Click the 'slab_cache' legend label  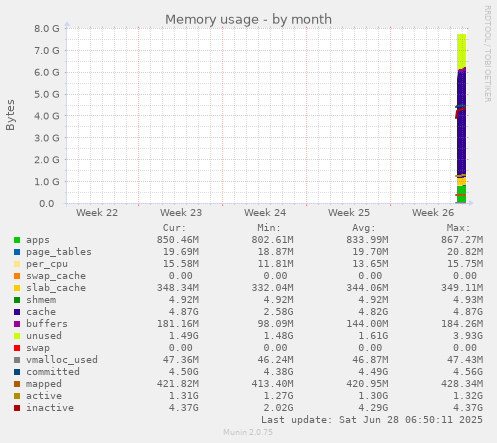(x=56, y=288)
